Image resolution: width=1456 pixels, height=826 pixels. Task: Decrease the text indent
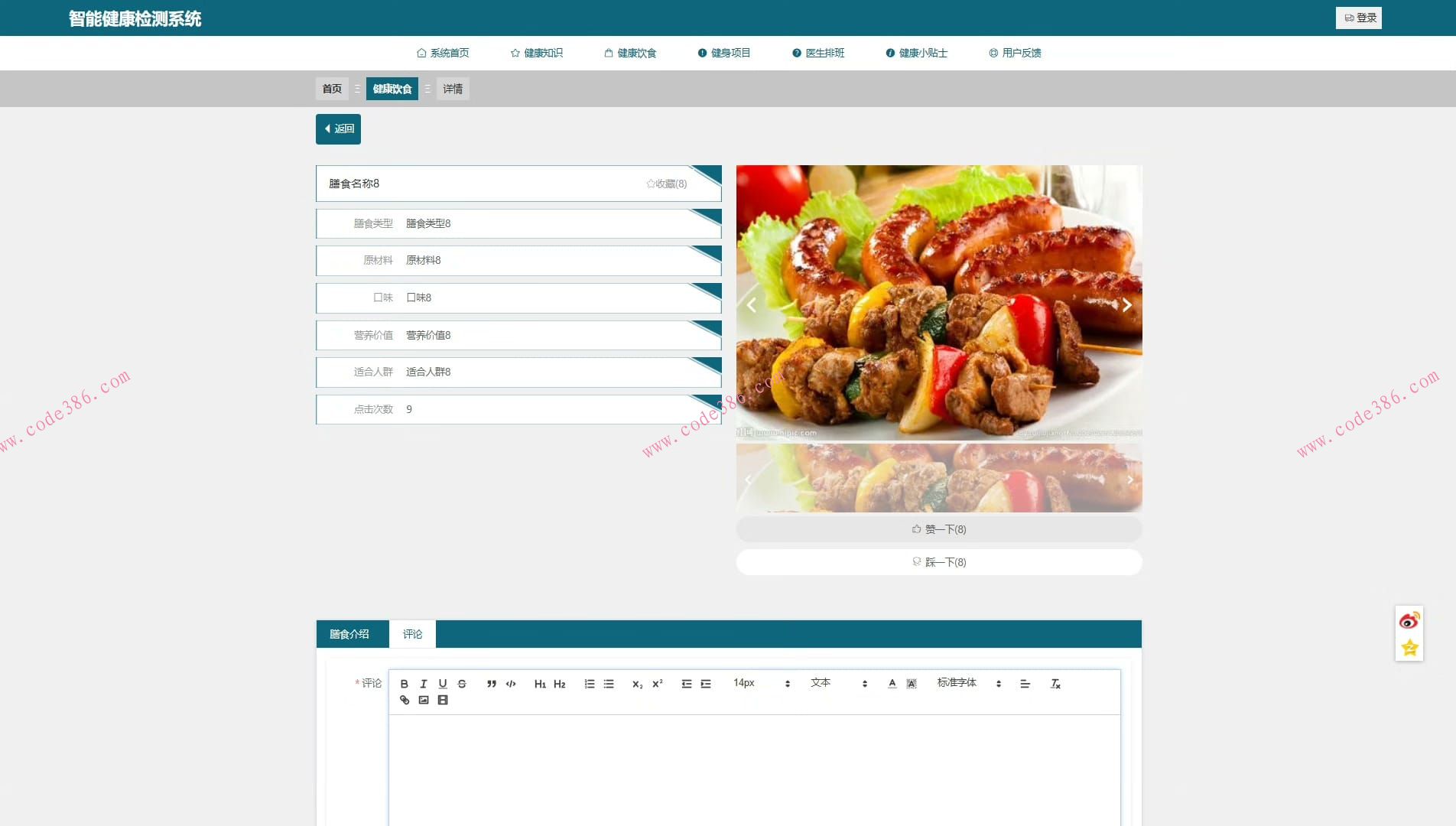click(x=687, y=684)
